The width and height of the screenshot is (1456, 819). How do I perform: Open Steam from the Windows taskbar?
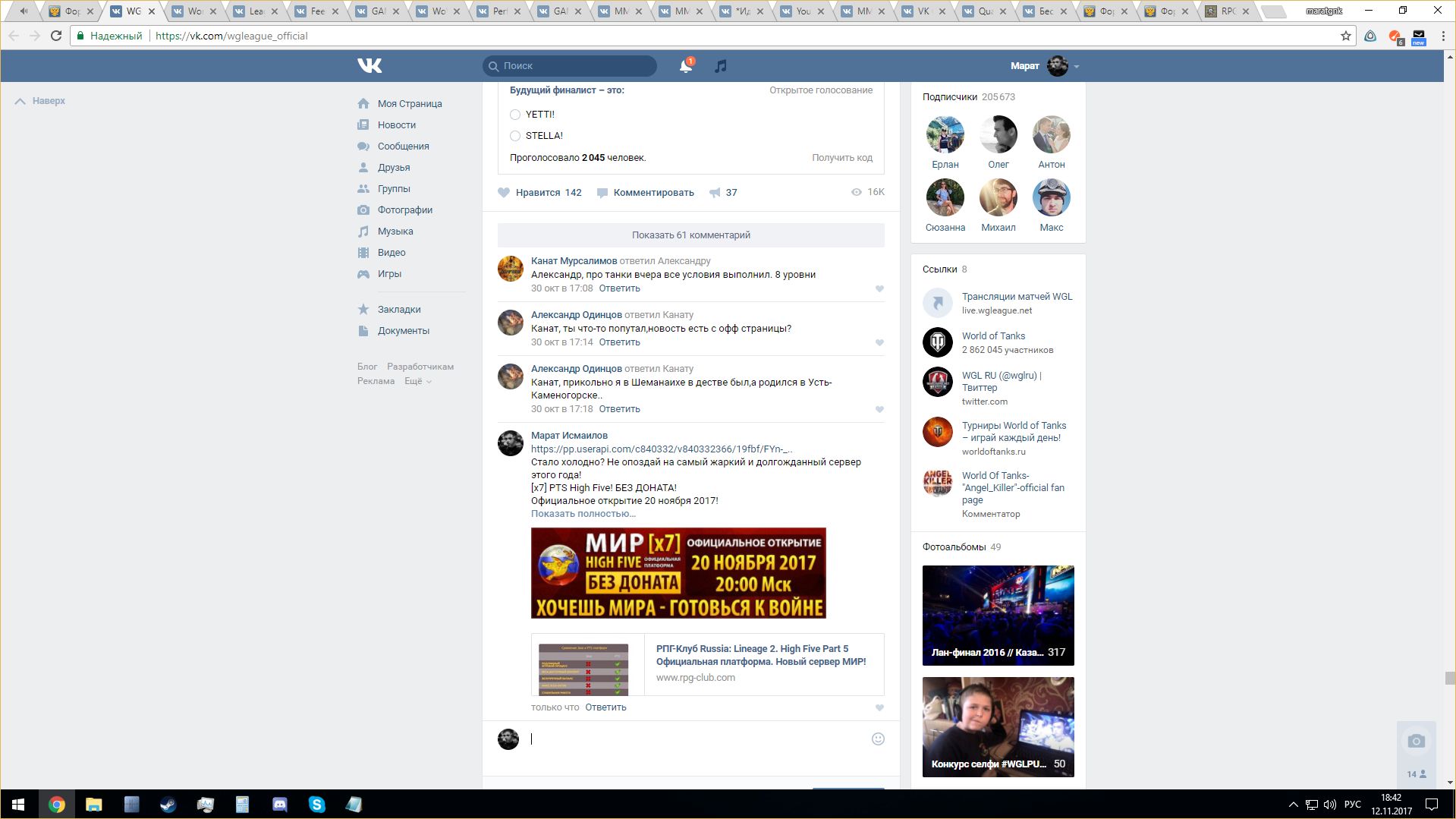pos(168,805)
